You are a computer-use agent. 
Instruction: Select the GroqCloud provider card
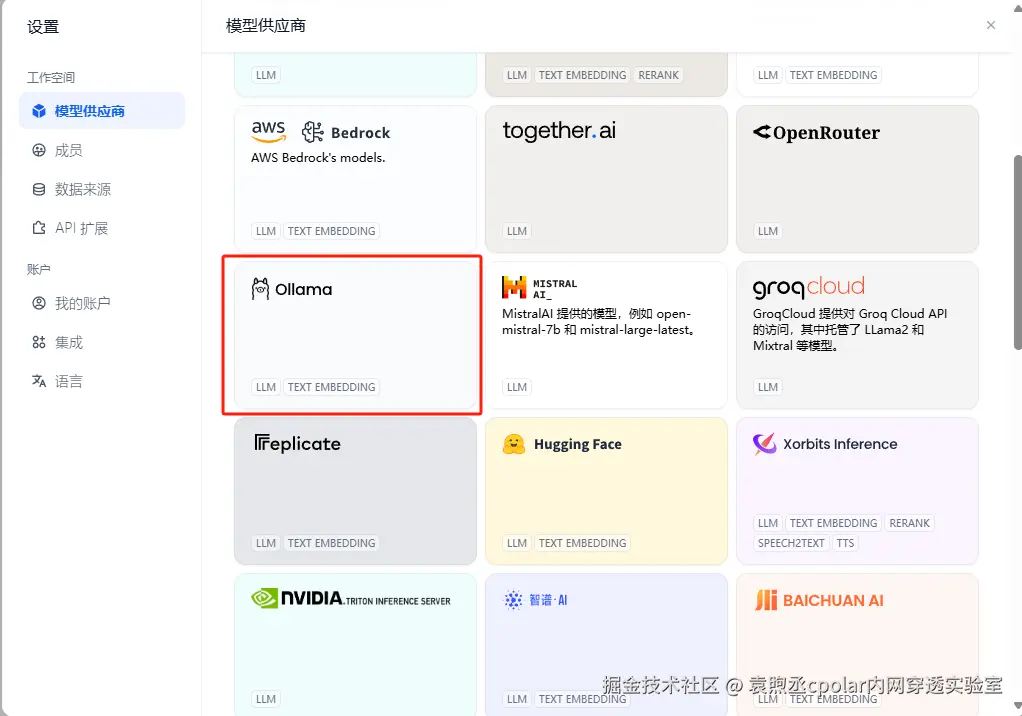point(857,335)
